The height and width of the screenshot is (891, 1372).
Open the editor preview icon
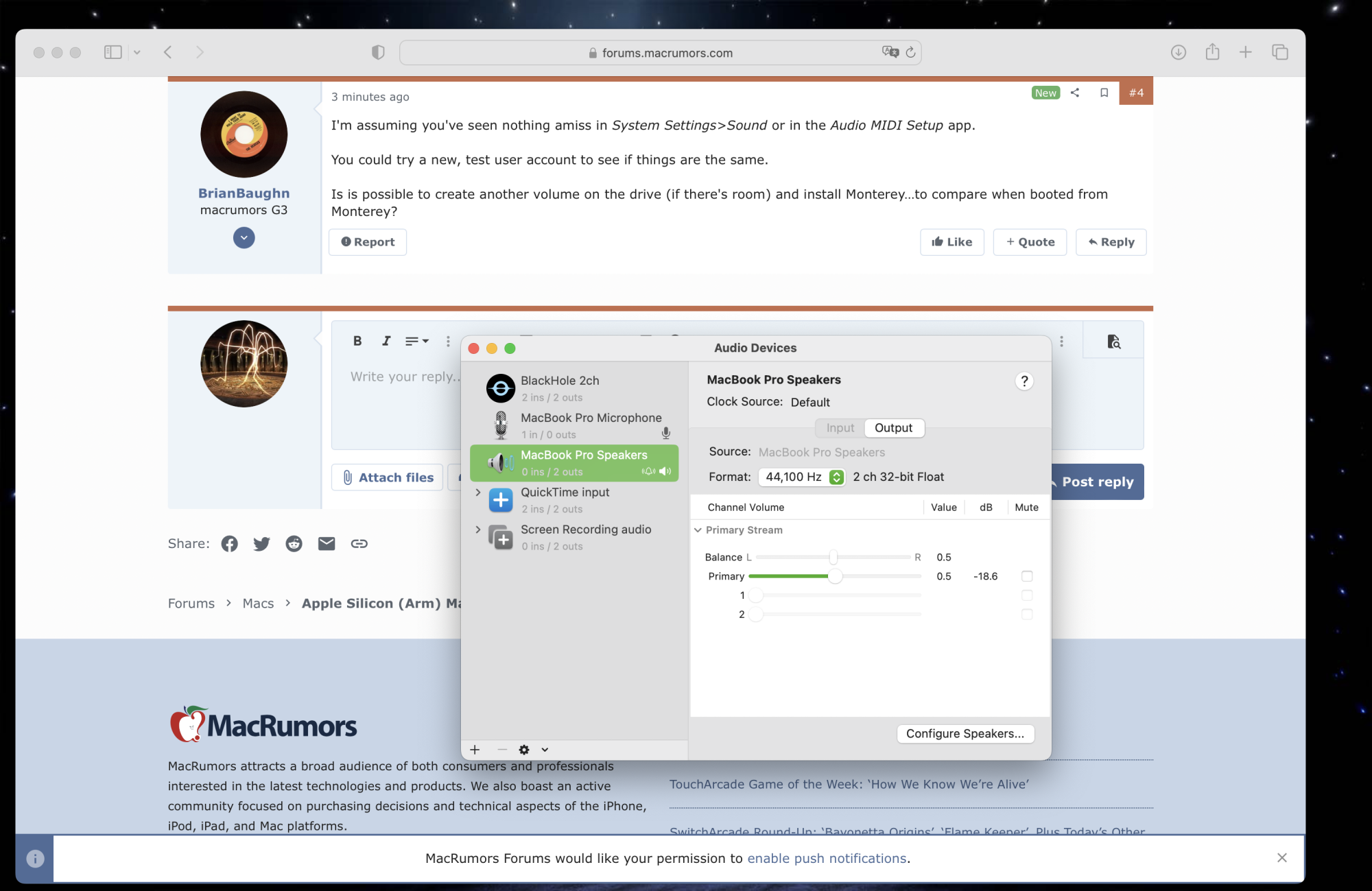point(1113,342)
